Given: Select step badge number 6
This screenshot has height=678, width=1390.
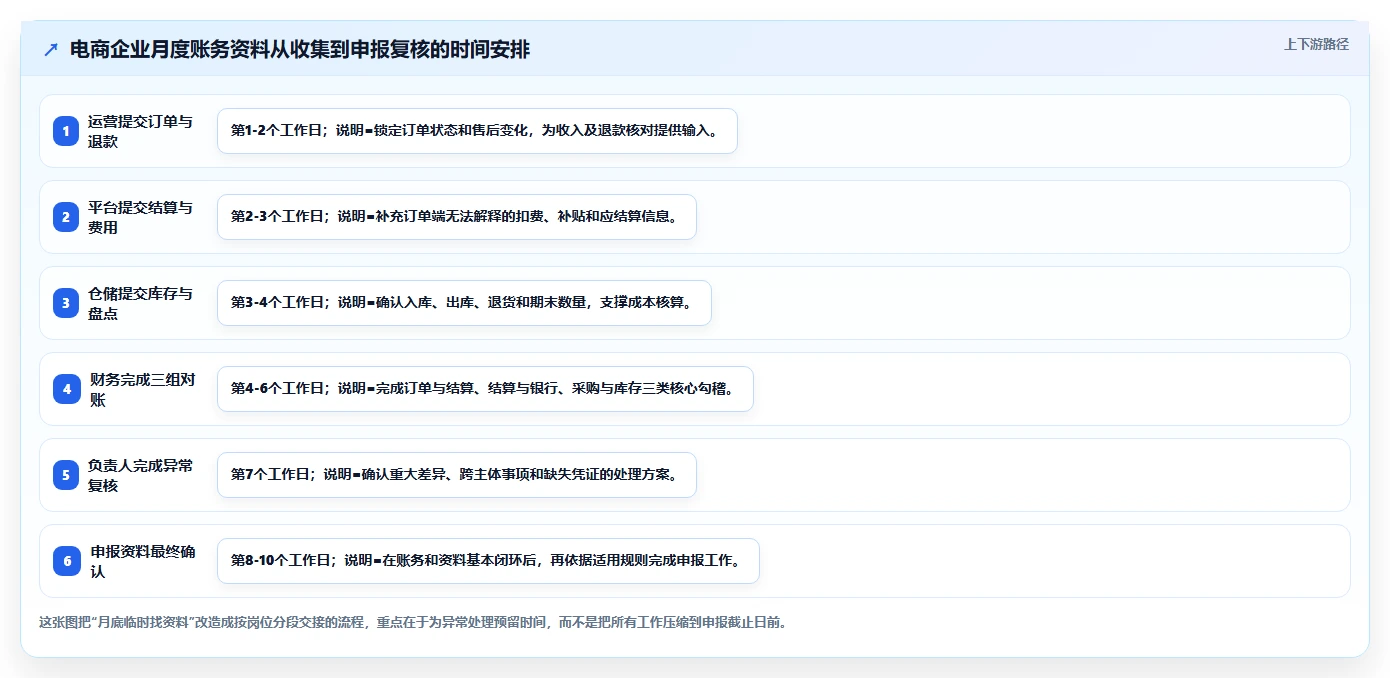Looking at the screenshot, I should (66, 561).
